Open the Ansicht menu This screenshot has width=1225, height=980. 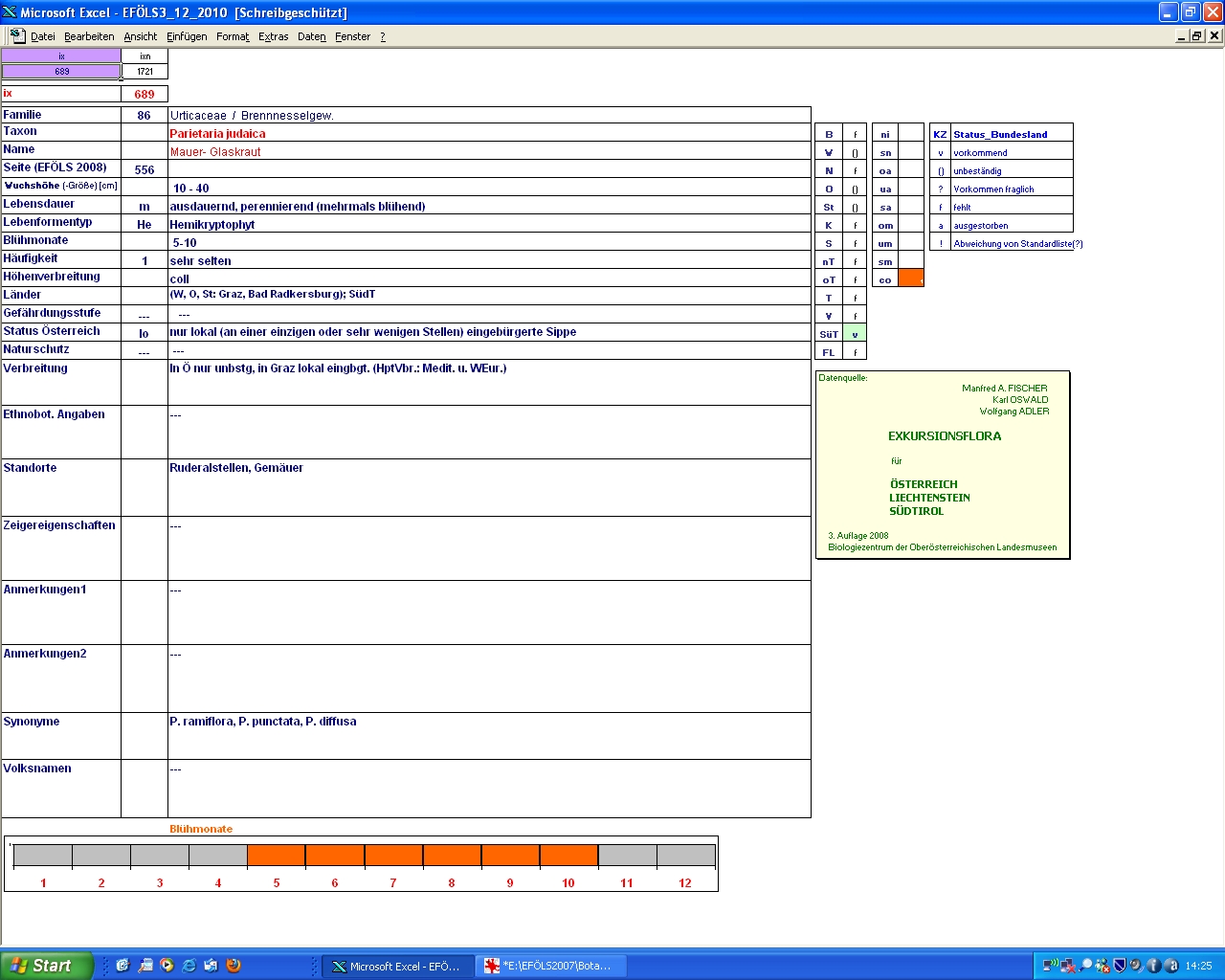[x=141, y=36]
